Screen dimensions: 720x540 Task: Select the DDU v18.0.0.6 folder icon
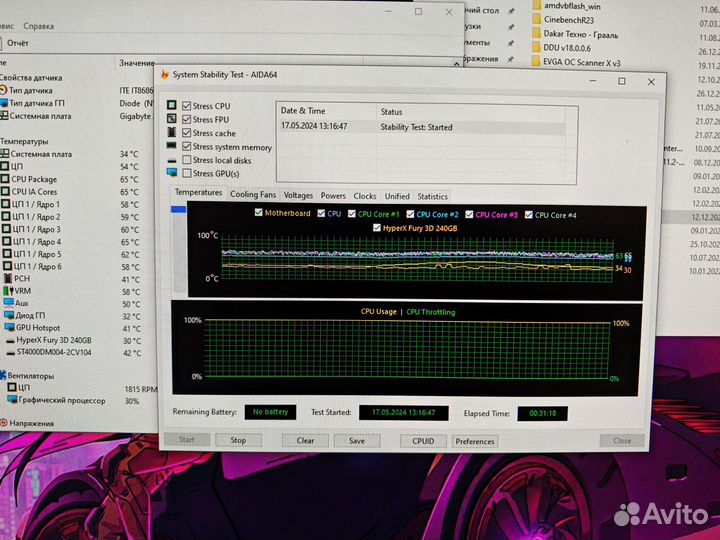[x=536, y=47]
